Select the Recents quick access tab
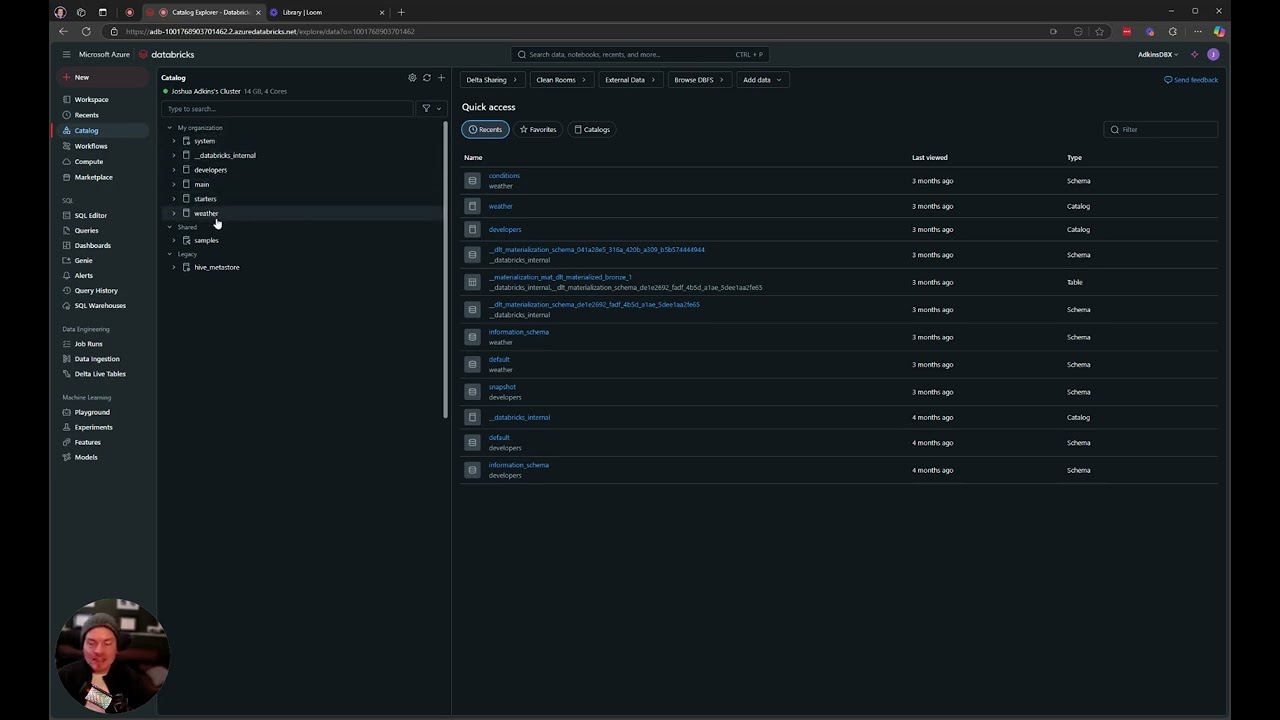The image size is (1280, 720). tap(485, 129)
